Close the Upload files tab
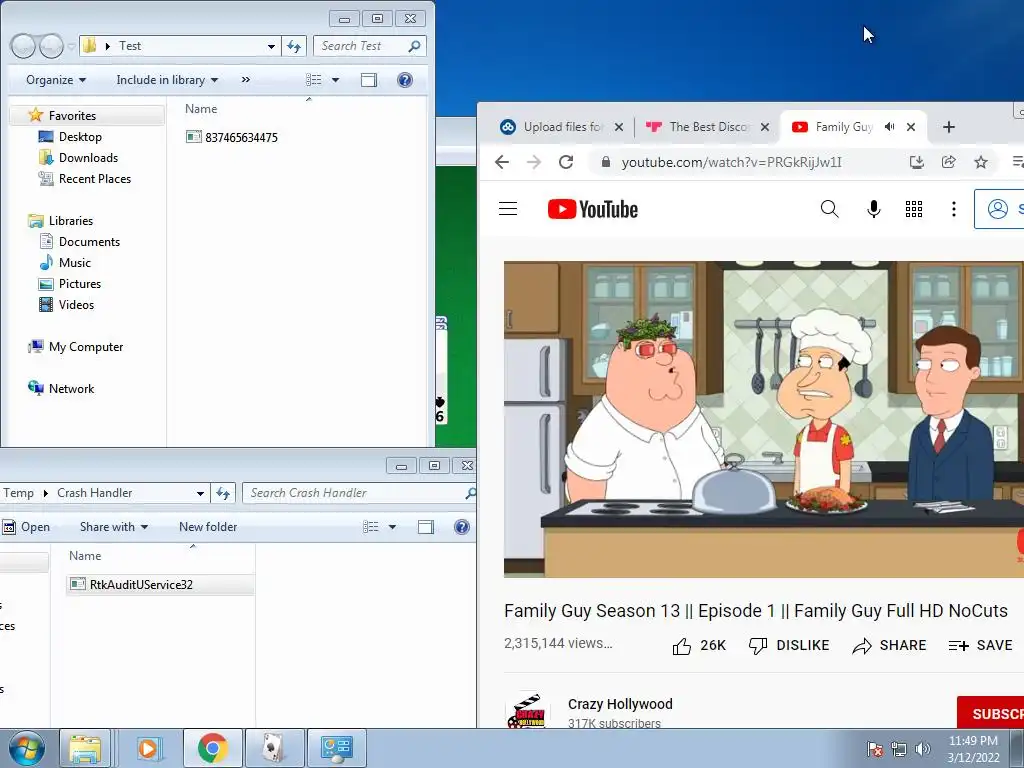Screen dimensions: 1024x768 click(x=618, y=127)
